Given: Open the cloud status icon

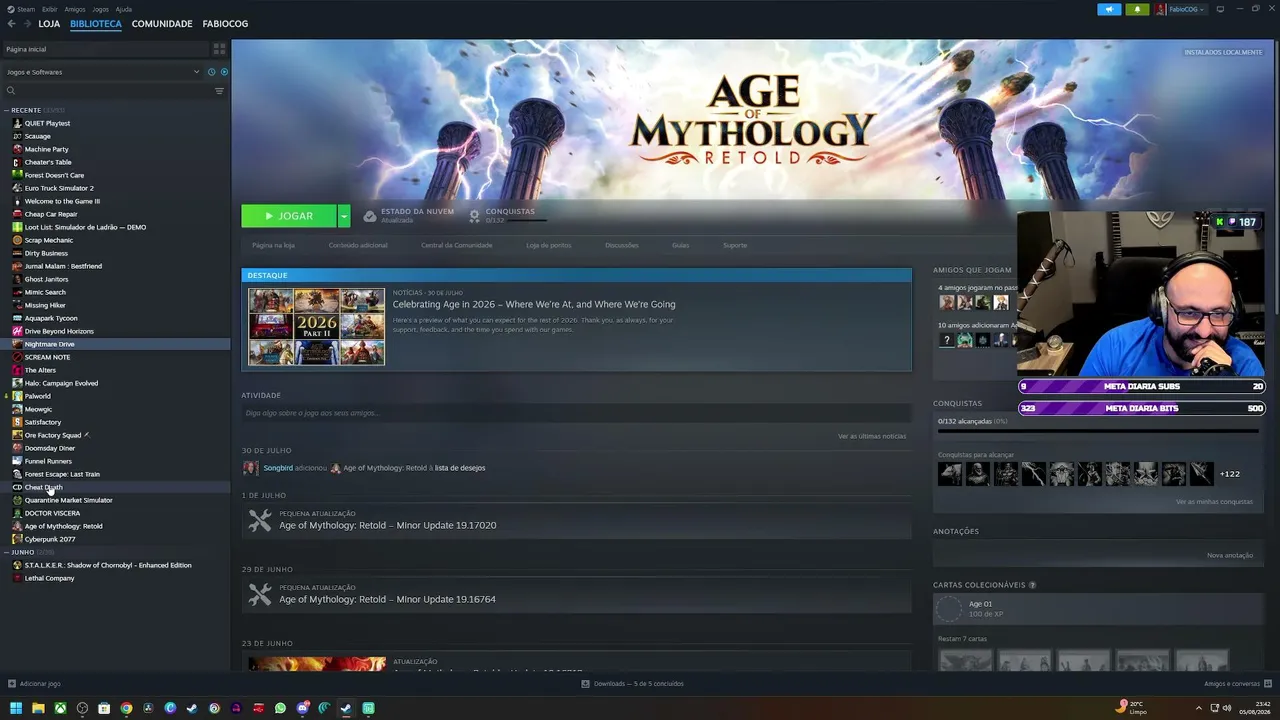Looking at the screenshot, I should [370, 216].
